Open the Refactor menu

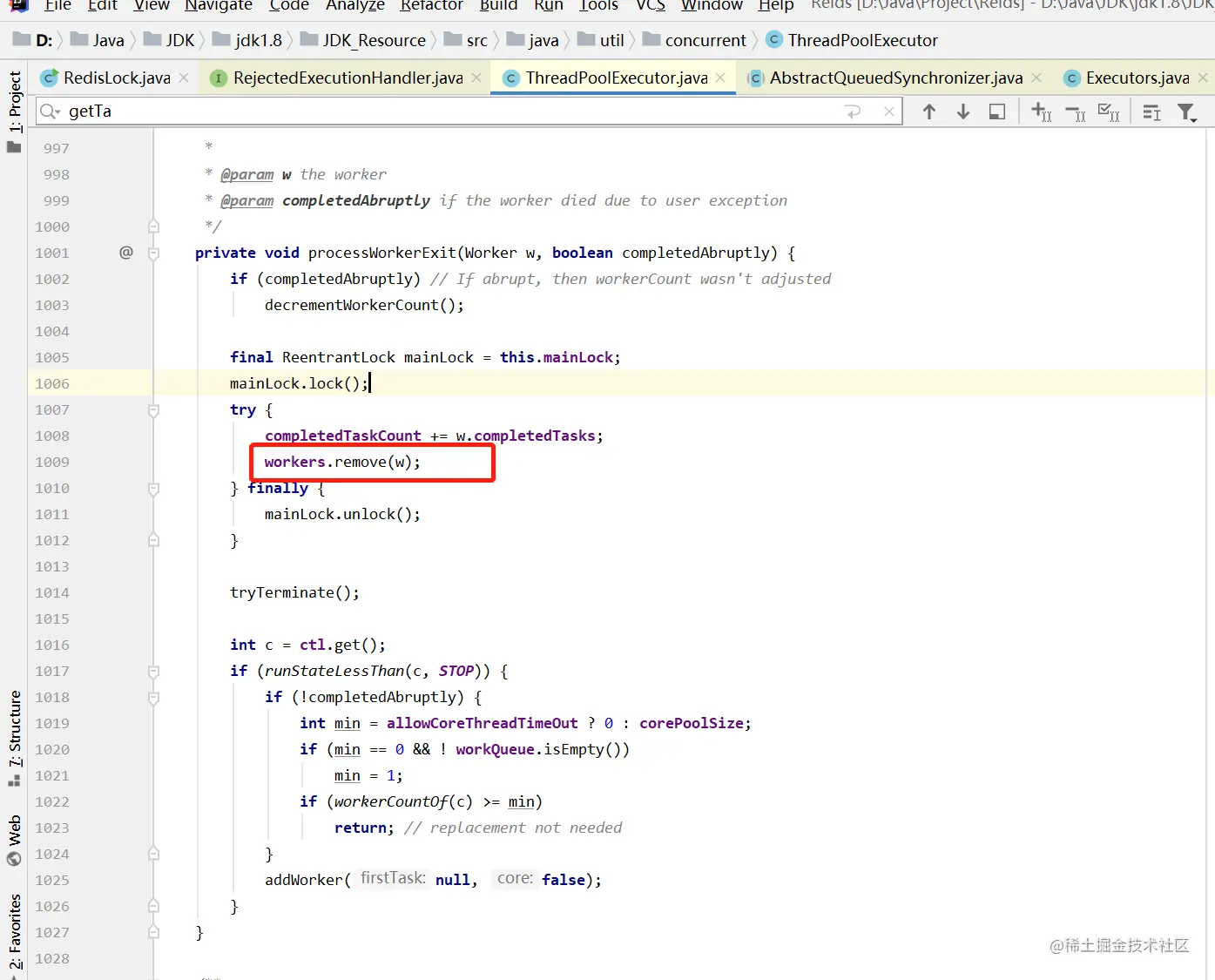point(432,5)
